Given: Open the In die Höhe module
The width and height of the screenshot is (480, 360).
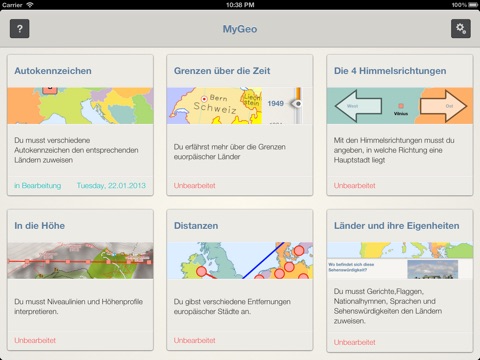Looking at the screenshot, I should click(39, 226).
